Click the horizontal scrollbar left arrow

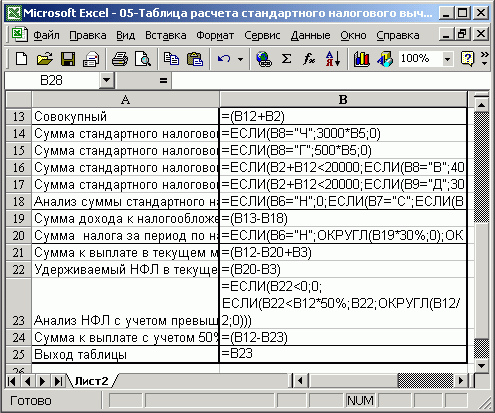[x=300, y=381]
